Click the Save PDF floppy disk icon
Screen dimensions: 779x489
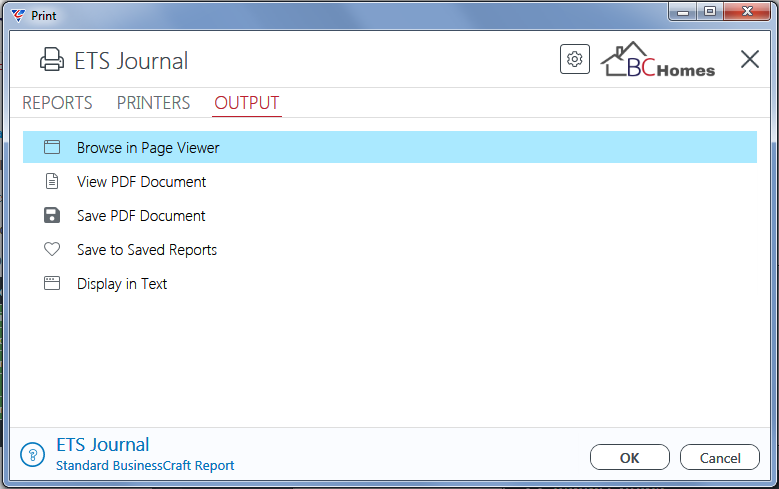pyautogui.click(x=52, y=215)
